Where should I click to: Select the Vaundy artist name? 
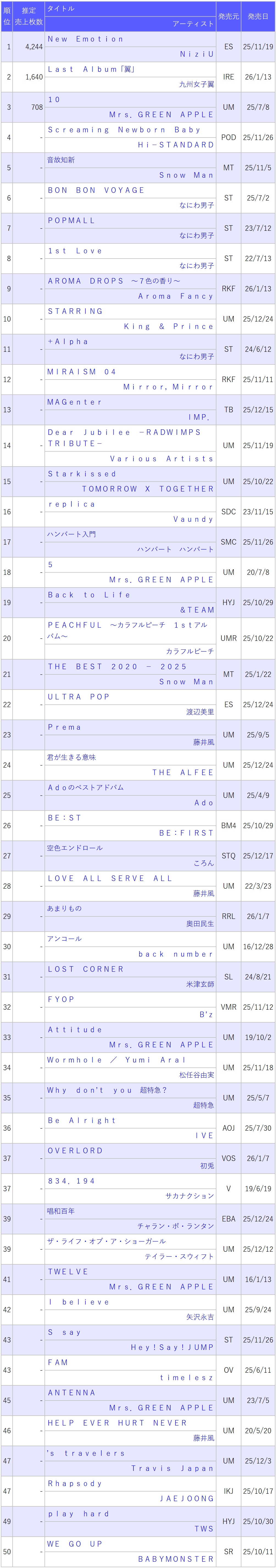pyautogui.click(x=193, y=519)
